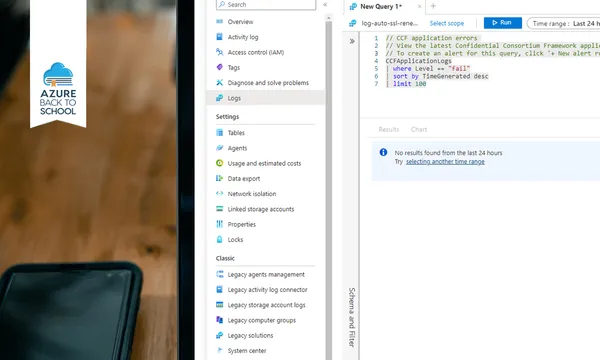Open the Time range selector

click(563, 23)
